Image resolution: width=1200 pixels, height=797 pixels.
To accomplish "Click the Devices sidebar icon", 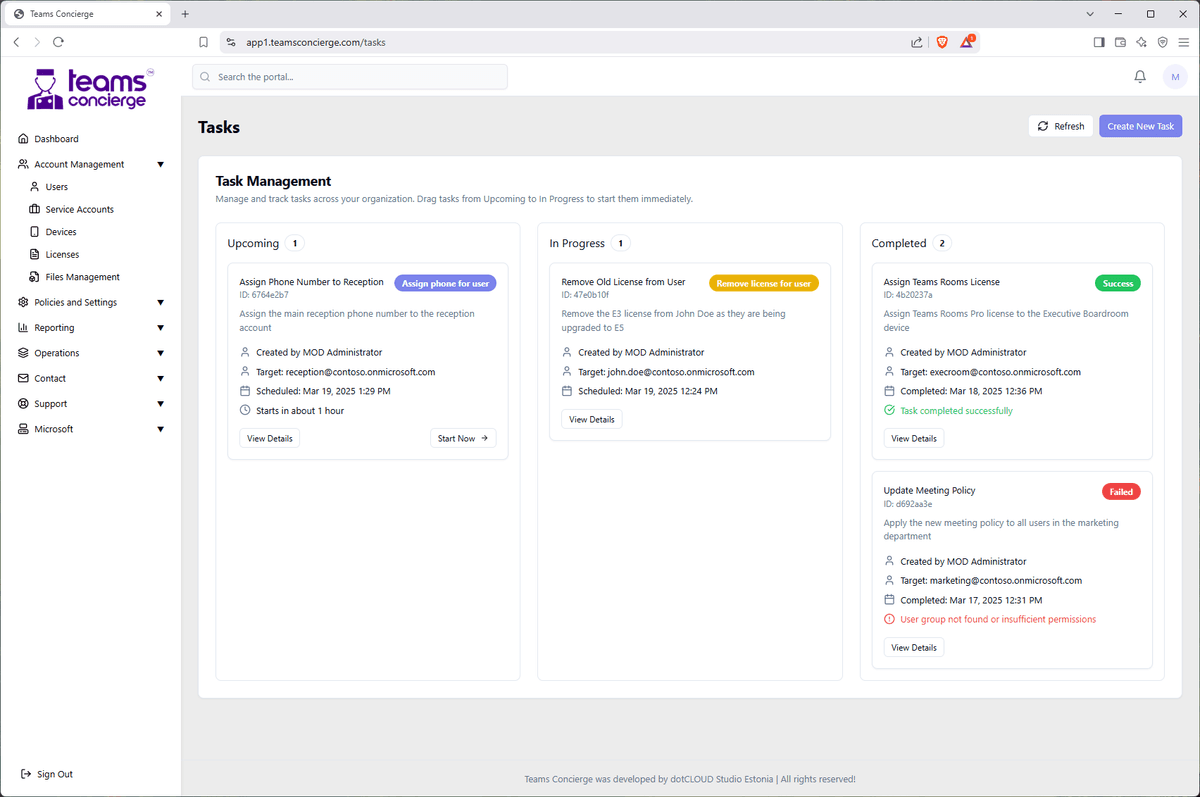I will (36, 231).
